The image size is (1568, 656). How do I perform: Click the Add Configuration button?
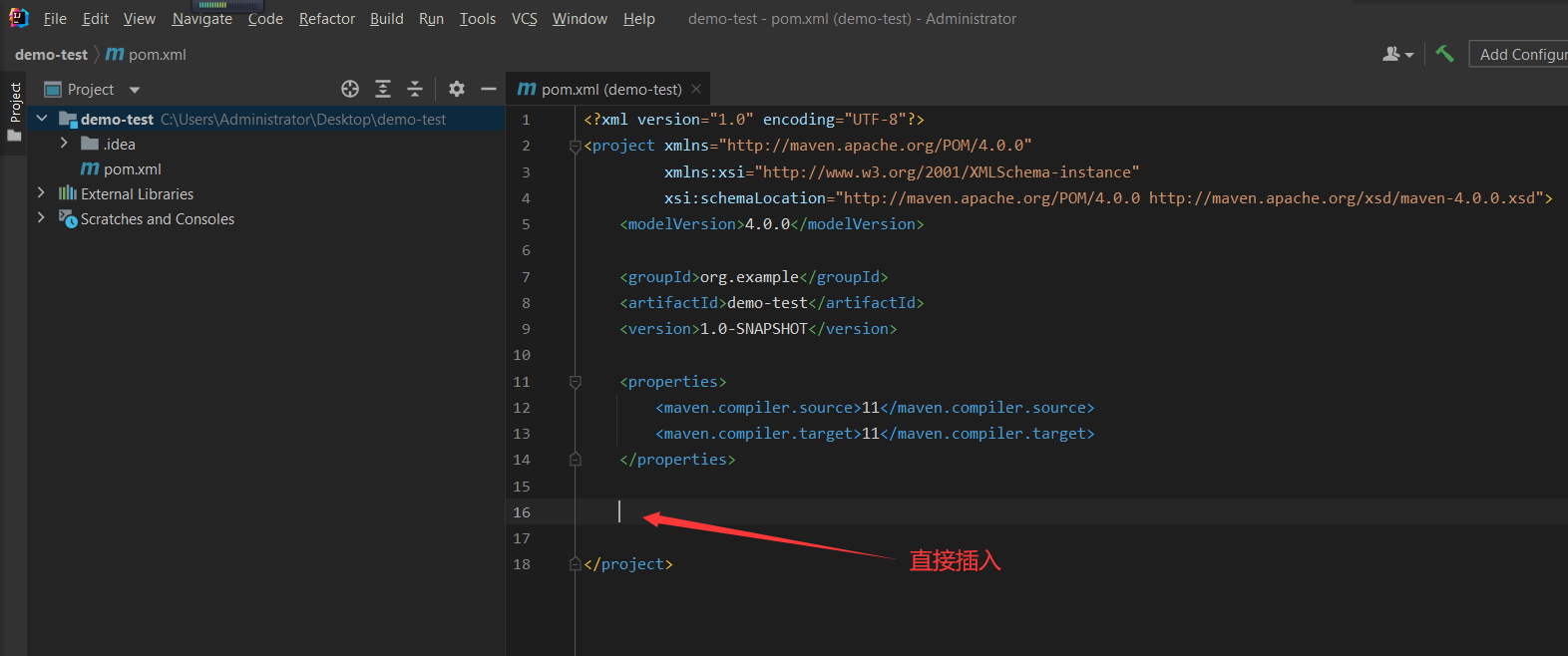click(1519, 55)
